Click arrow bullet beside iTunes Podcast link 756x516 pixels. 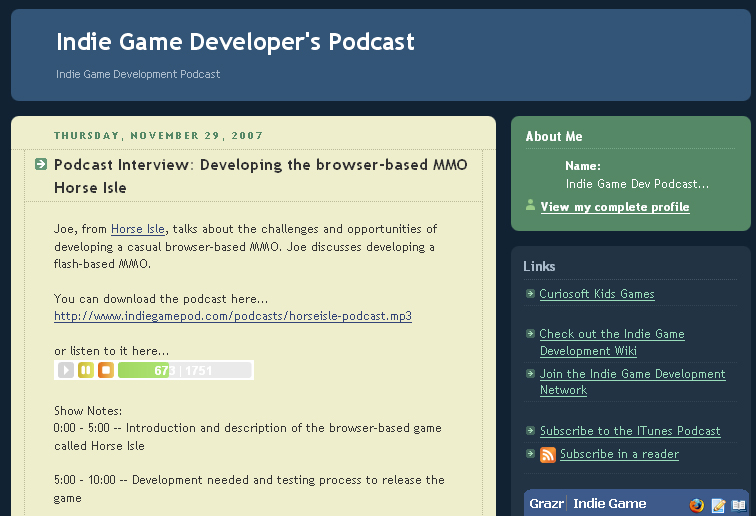(x=530, y=430)
